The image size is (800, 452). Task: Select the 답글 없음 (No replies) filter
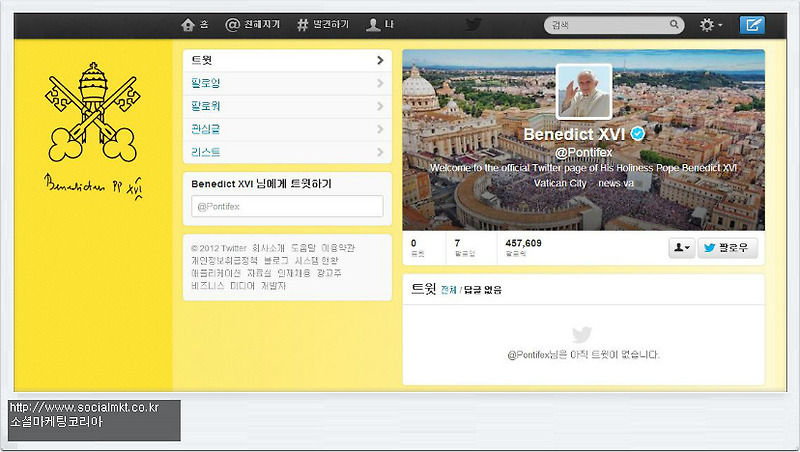pyautogui.click(x=483, y=290)
